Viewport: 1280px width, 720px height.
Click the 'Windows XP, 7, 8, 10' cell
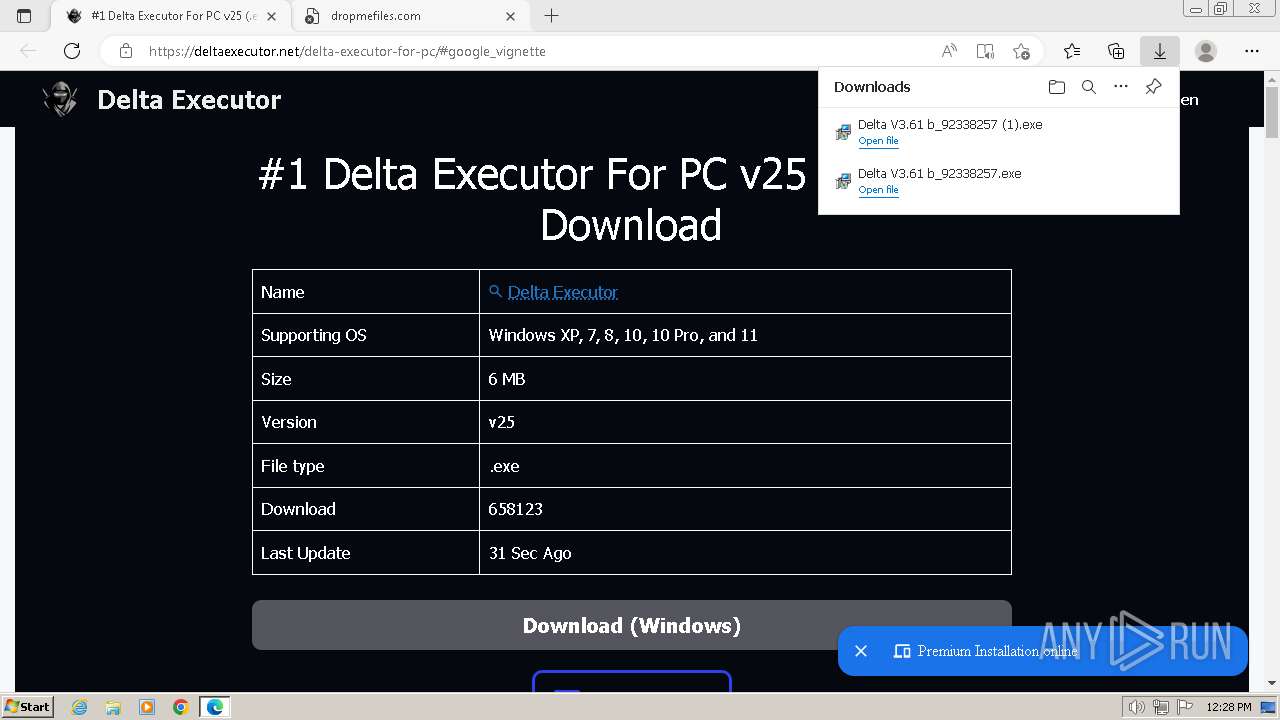(x=745, y=335)
